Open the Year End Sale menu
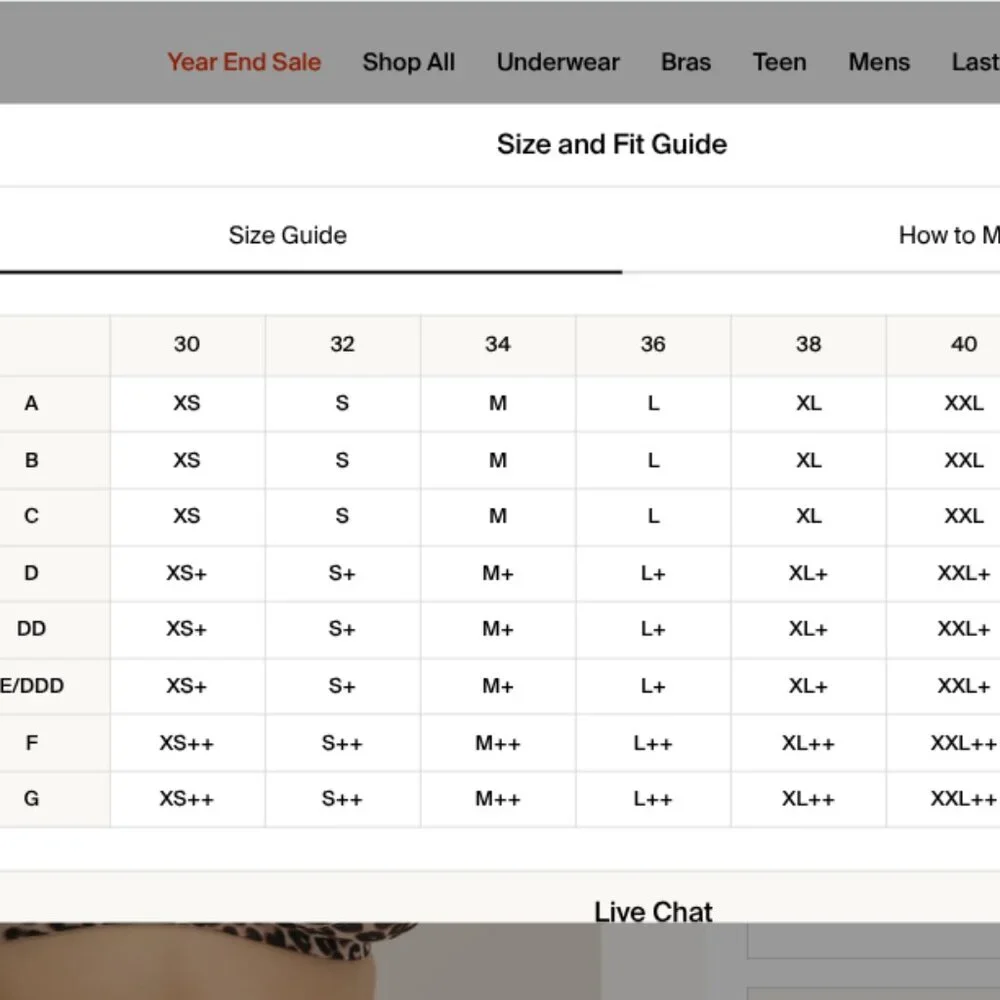 (x=244, y=62)
